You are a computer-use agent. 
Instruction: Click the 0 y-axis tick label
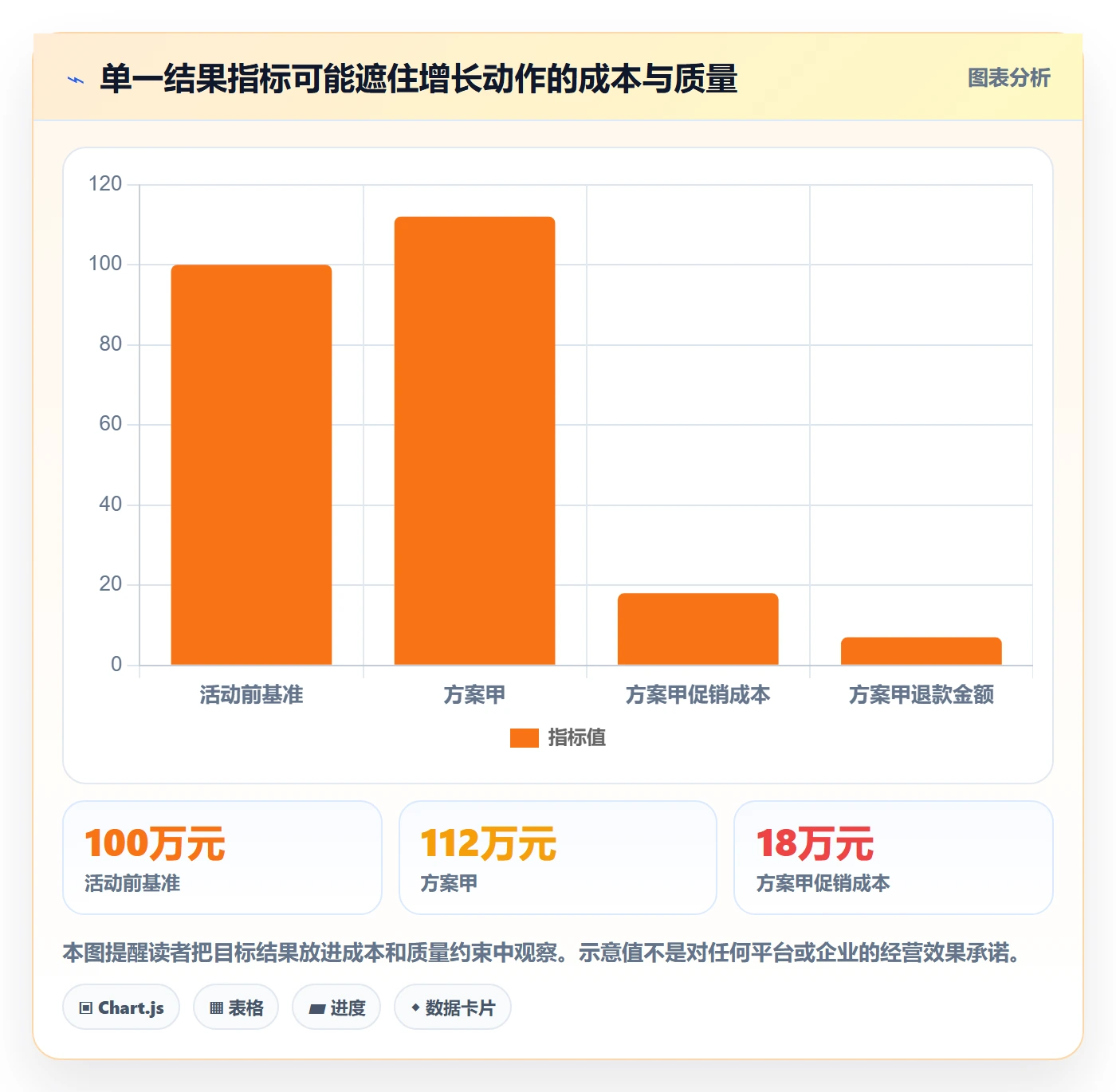(x=116, y=665)
